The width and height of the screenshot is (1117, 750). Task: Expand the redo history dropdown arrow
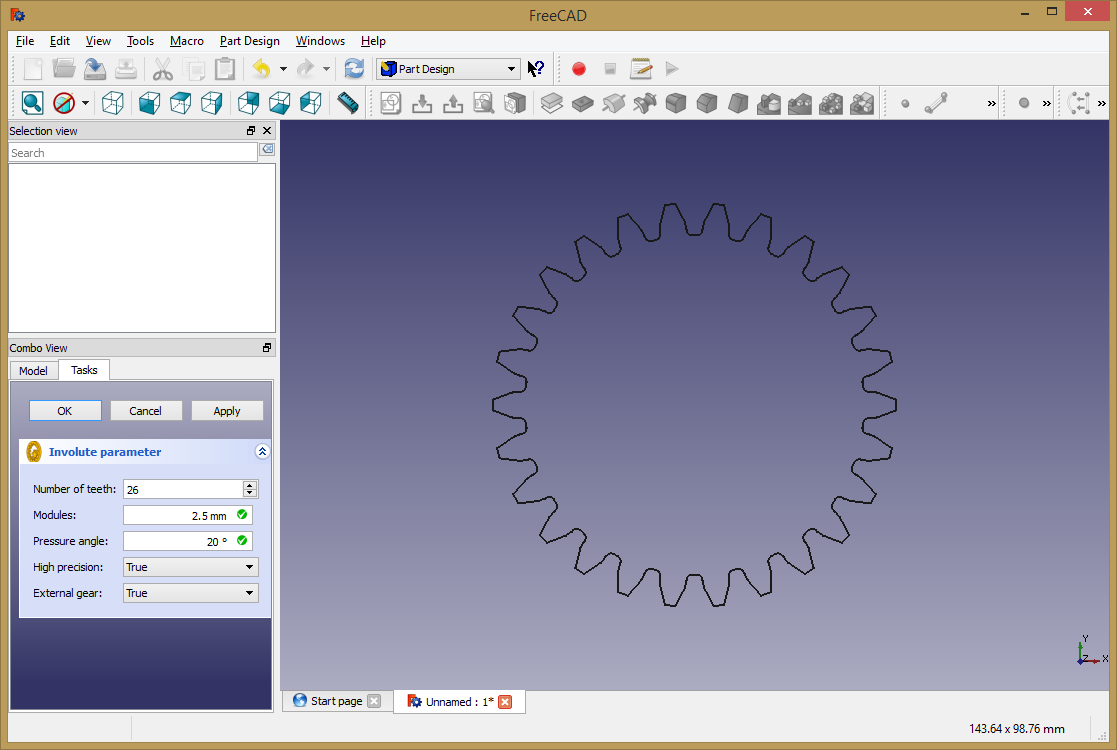click(326, 69)
